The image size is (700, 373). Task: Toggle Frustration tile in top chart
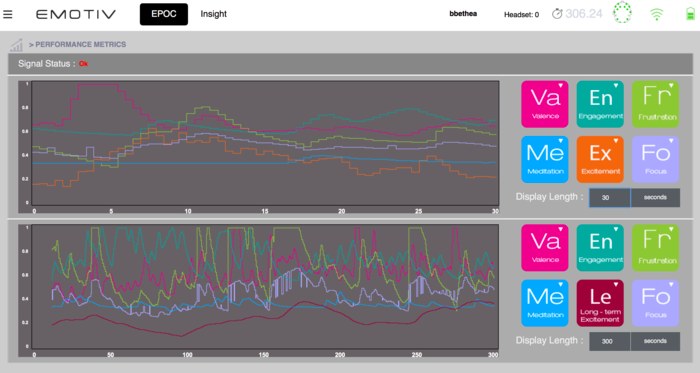(655, 104)
